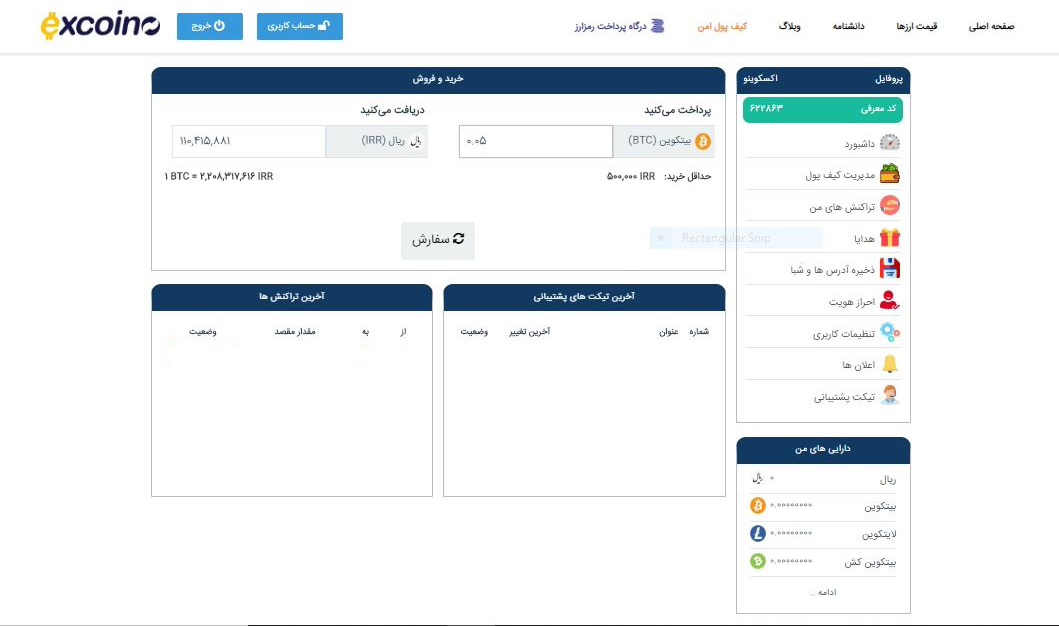Click the بیتکوین کش asset row label

point(870,563)
